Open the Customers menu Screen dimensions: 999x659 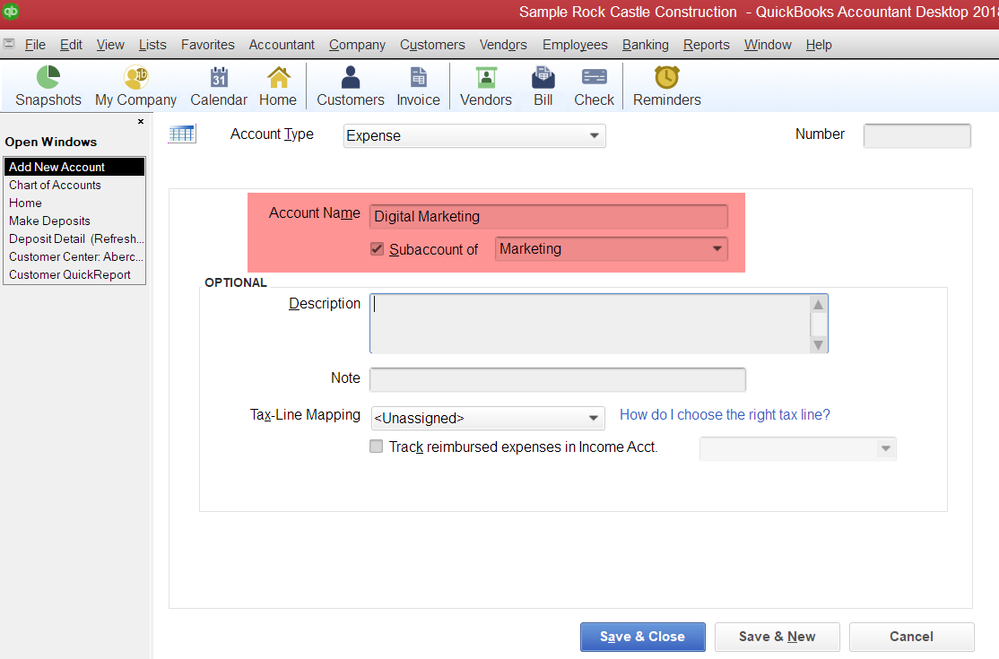point(433,45)
